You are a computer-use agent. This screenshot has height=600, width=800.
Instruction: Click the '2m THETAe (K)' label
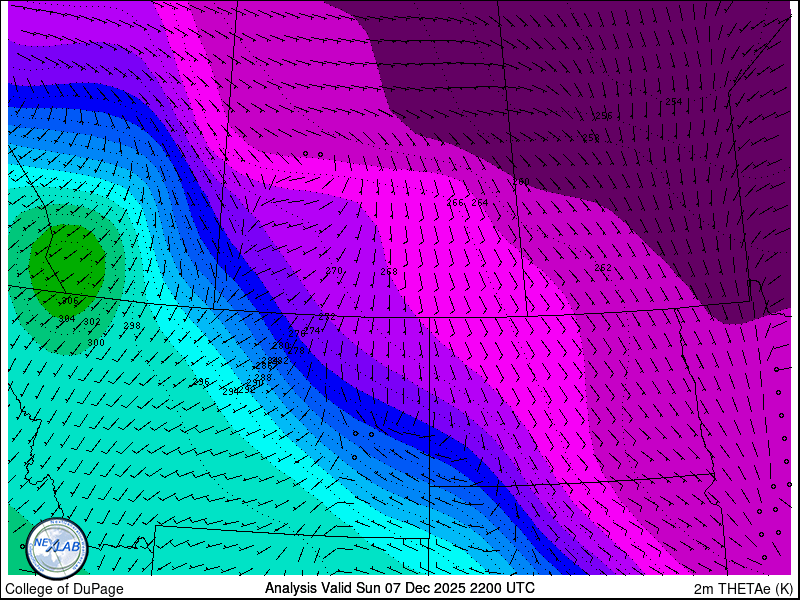click(744, 589)
